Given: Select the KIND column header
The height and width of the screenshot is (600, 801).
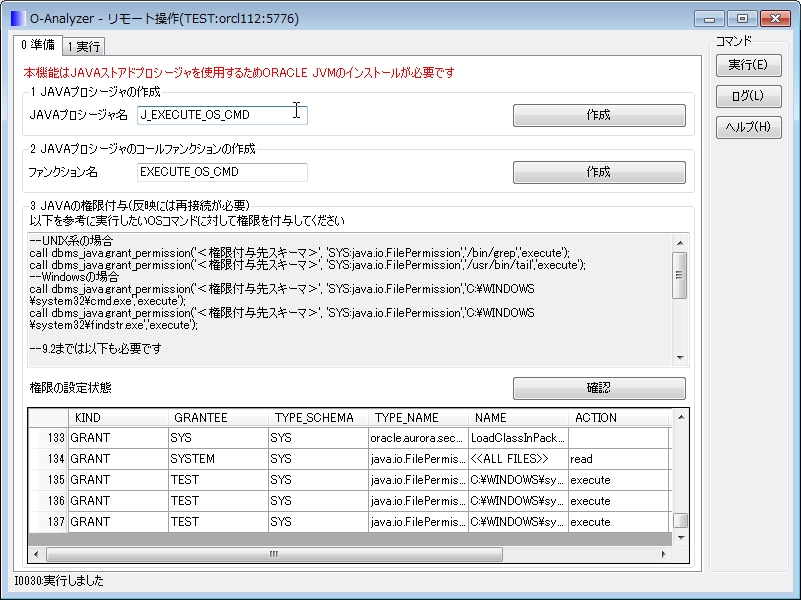Looking at the screenshot, I should coord(118,418).
